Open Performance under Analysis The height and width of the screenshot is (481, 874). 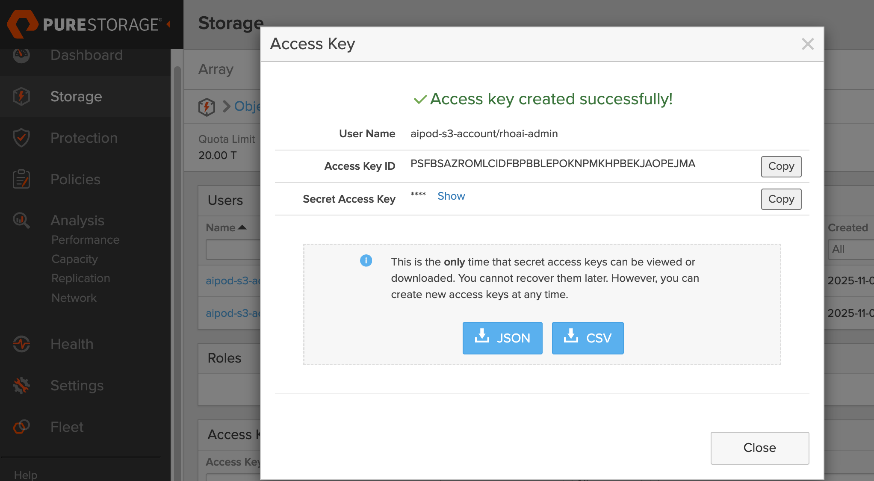[x=85, y=240]
